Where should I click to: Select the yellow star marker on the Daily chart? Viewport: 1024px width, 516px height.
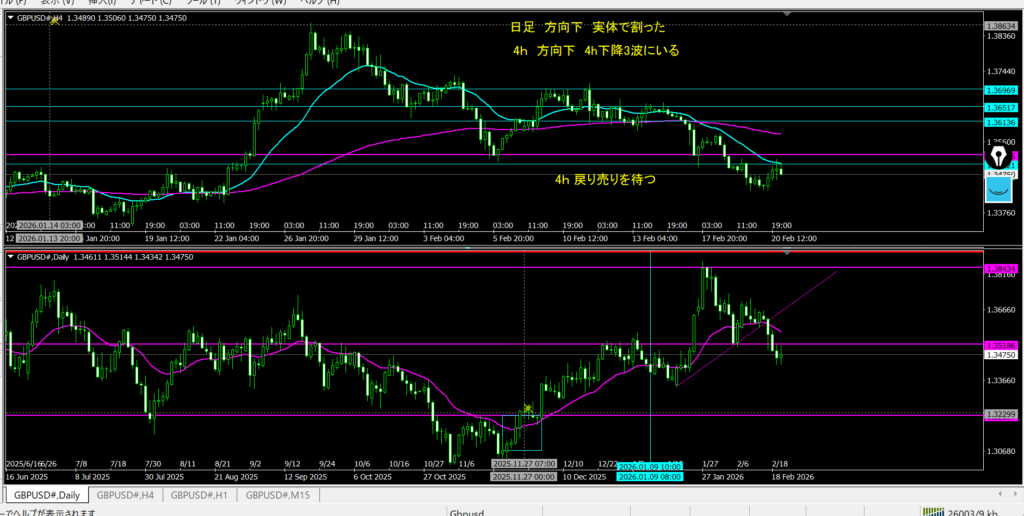click(527, 408)
